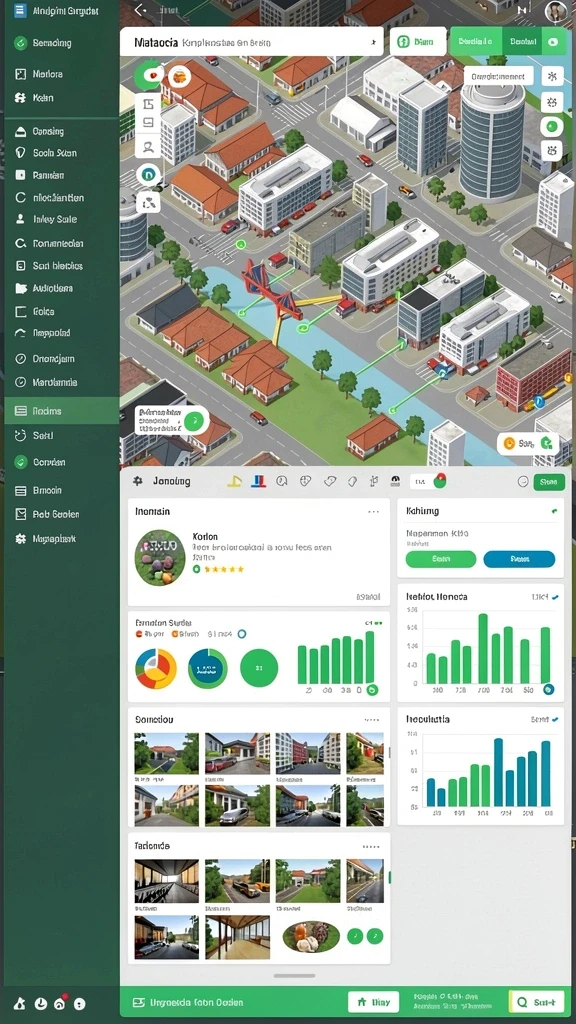Click the lower square layer tool on map

coord(148,122)
